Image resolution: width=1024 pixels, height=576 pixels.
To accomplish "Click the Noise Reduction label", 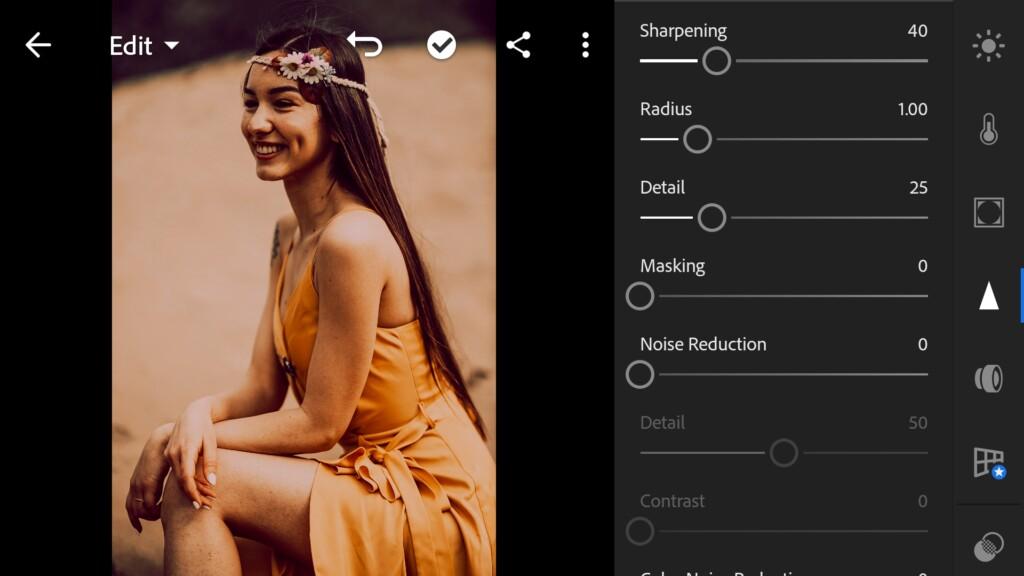I will pyautogui.click(x=703, y=344).
